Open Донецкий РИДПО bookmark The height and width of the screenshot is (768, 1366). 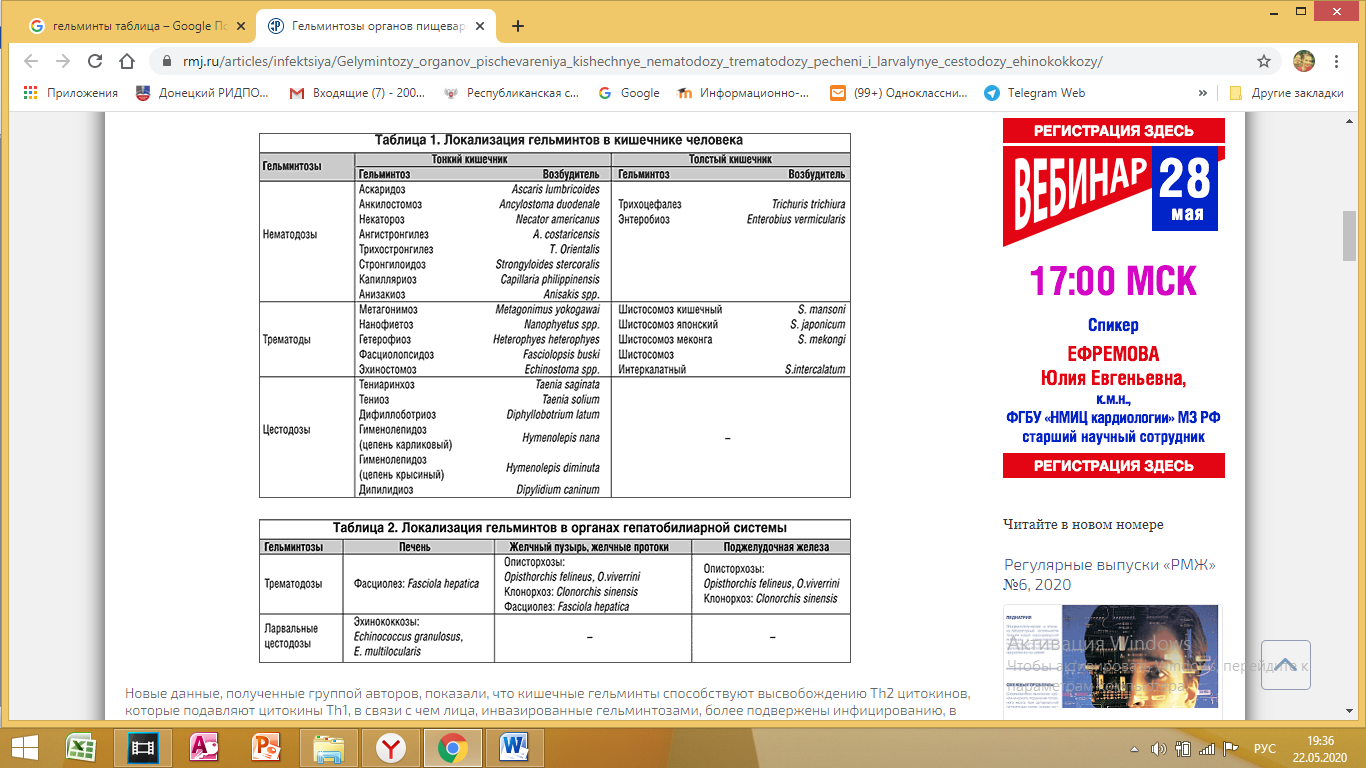(202, 93)
